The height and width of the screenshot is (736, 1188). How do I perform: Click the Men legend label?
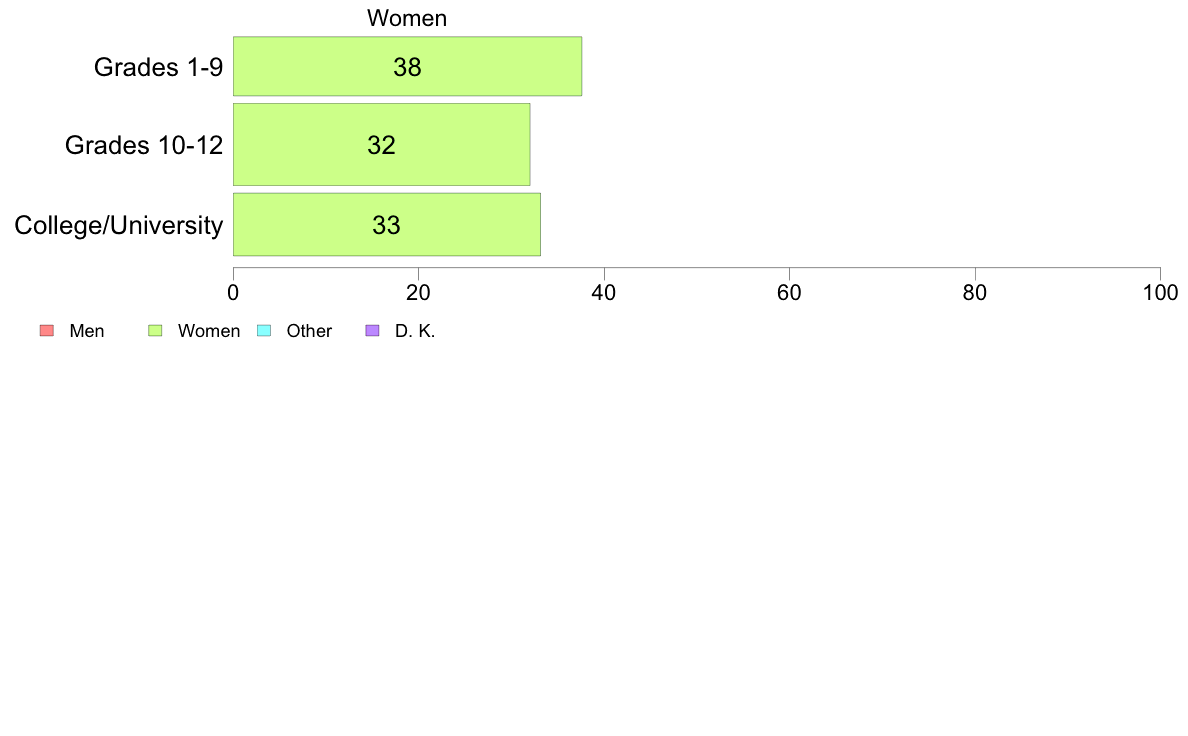coord(87,331)
